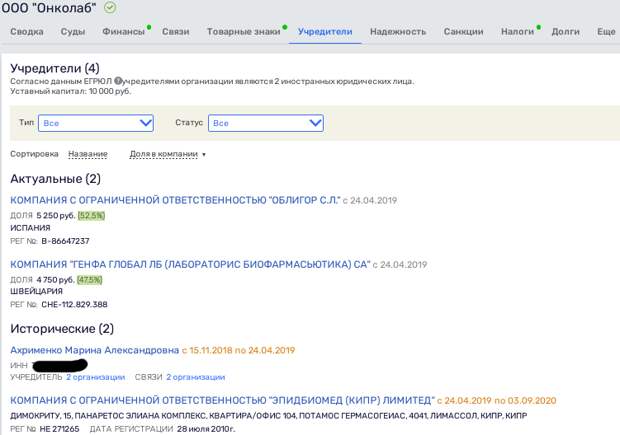Click Уставный капитал 10 000 руб. text
The height and width of the screenshot is (435, 620).
coord(70,91)
